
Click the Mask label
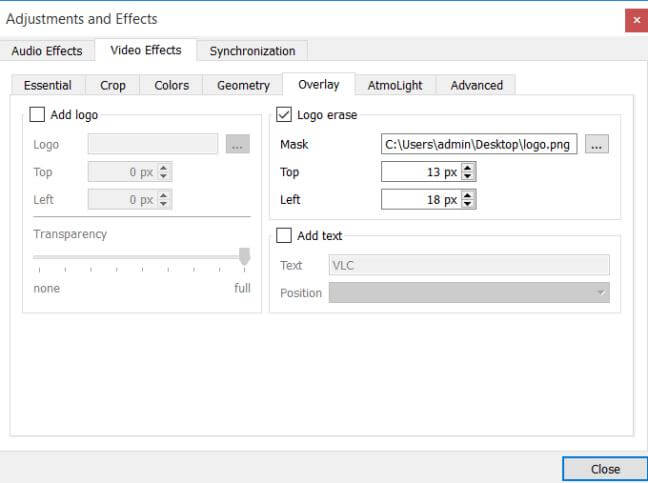coord(294,144)
